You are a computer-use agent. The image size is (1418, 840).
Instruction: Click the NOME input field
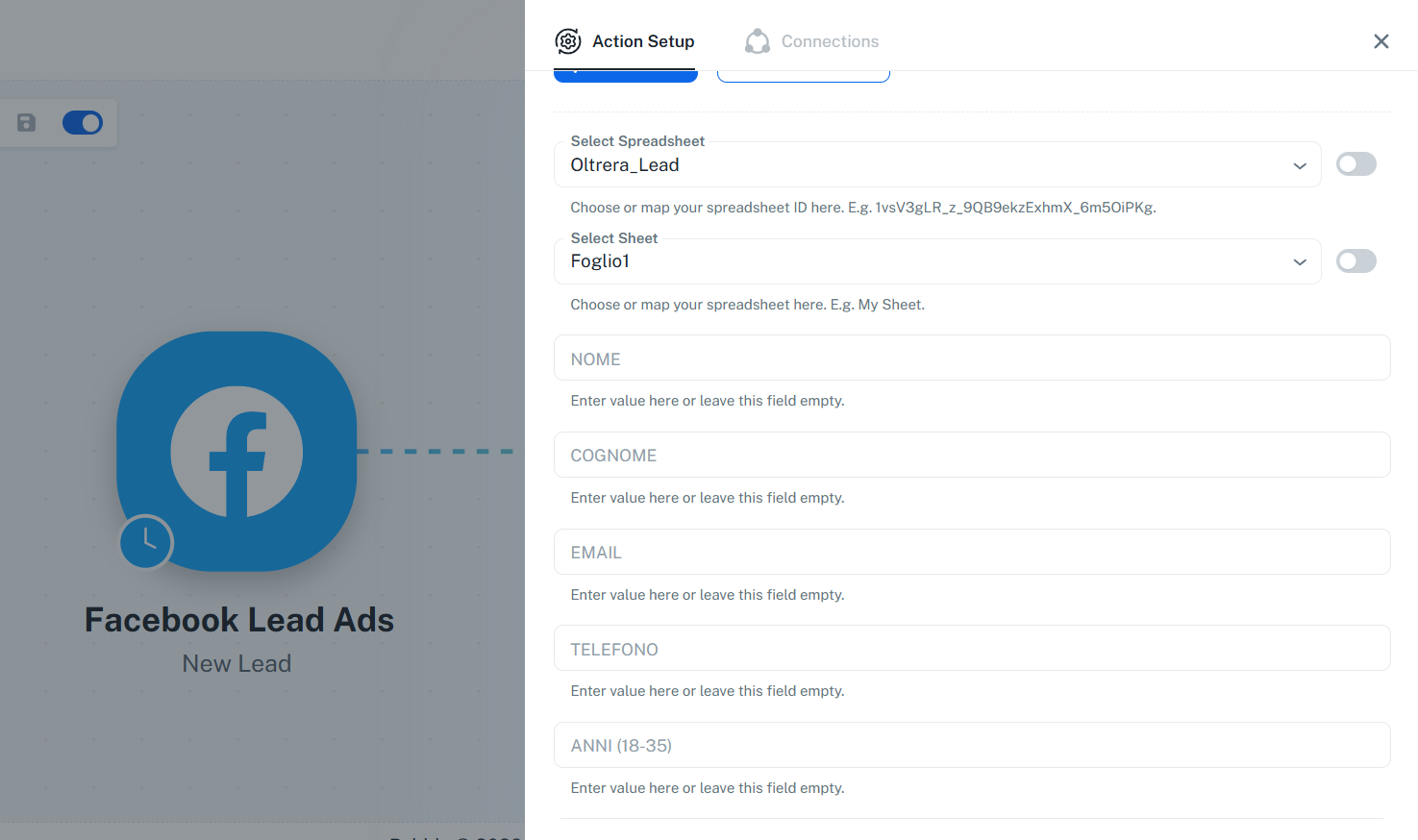click(x=972, y=358)
